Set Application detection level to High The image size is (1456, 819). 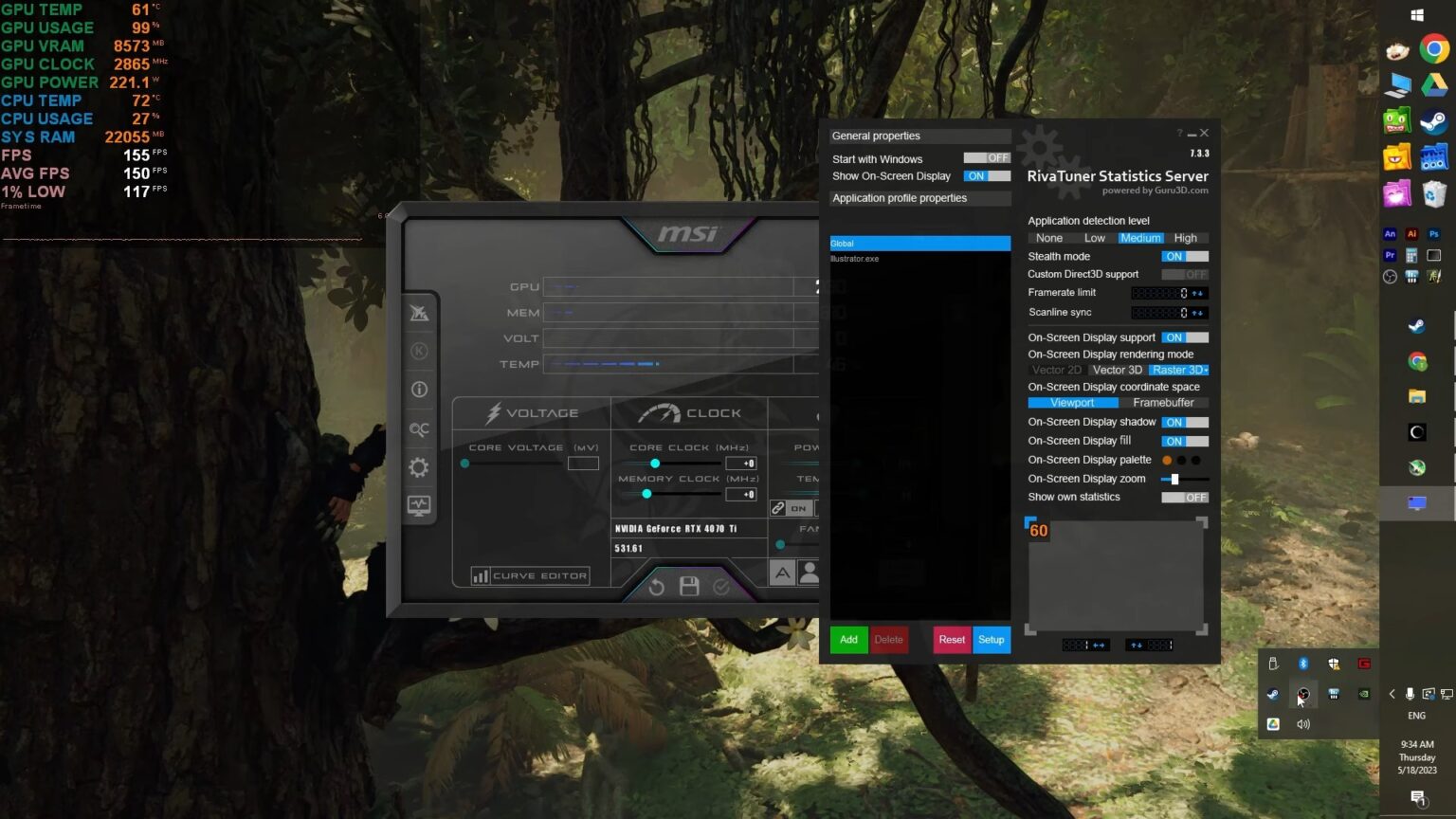point(1186,238)
